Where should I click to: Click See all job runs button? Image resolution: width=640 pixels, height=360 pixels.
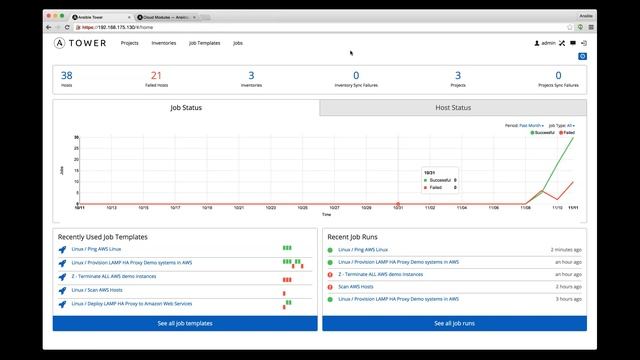[x=454, y=323]
